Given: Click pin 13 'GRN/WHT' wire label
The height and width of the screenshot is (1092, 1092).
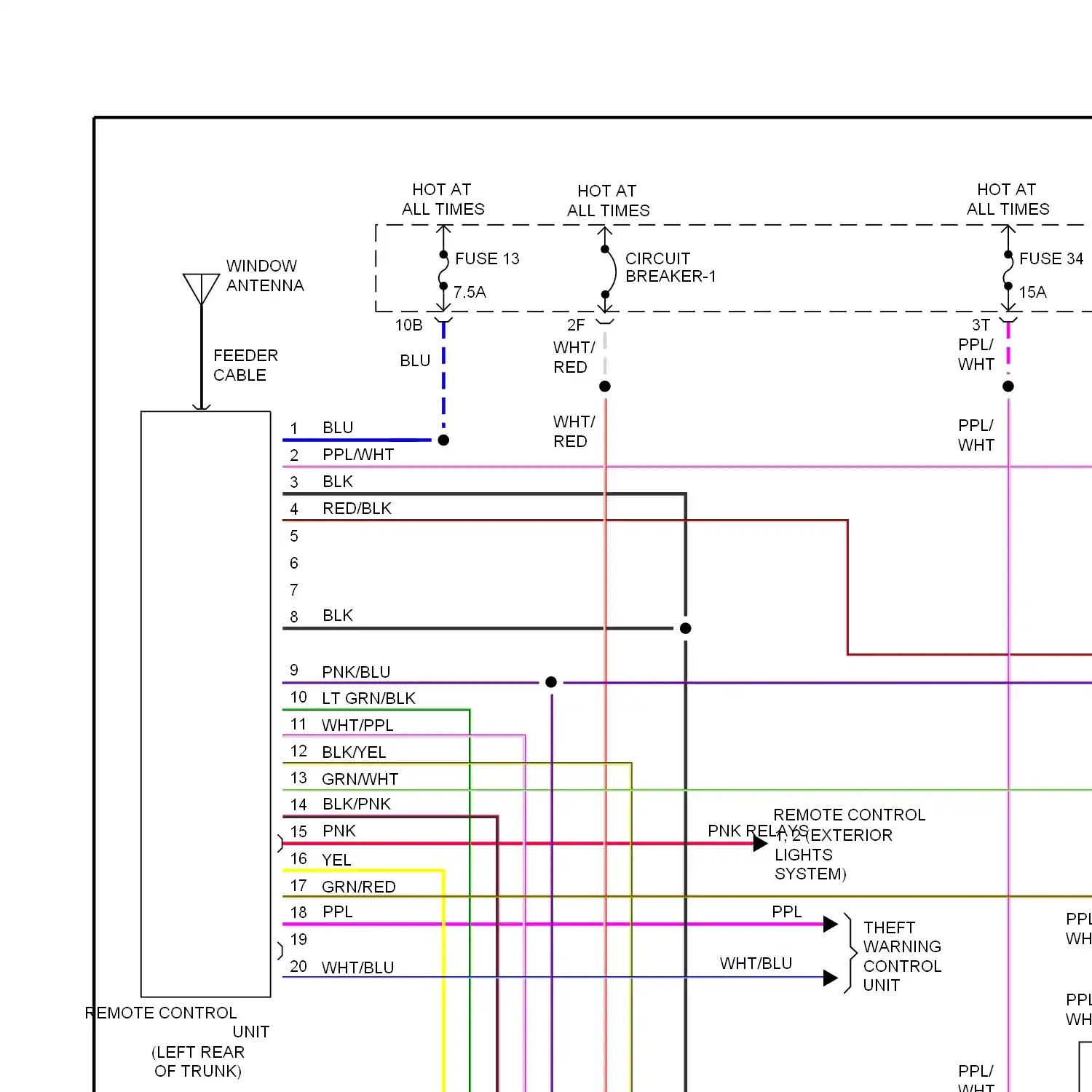Looking at the screenshot, I should coord(360,779).
